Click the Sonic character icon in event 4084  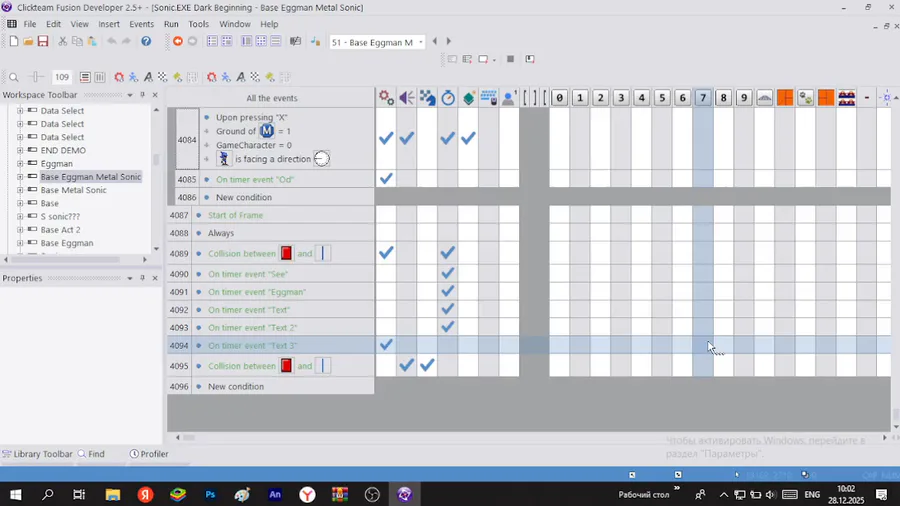224,158
